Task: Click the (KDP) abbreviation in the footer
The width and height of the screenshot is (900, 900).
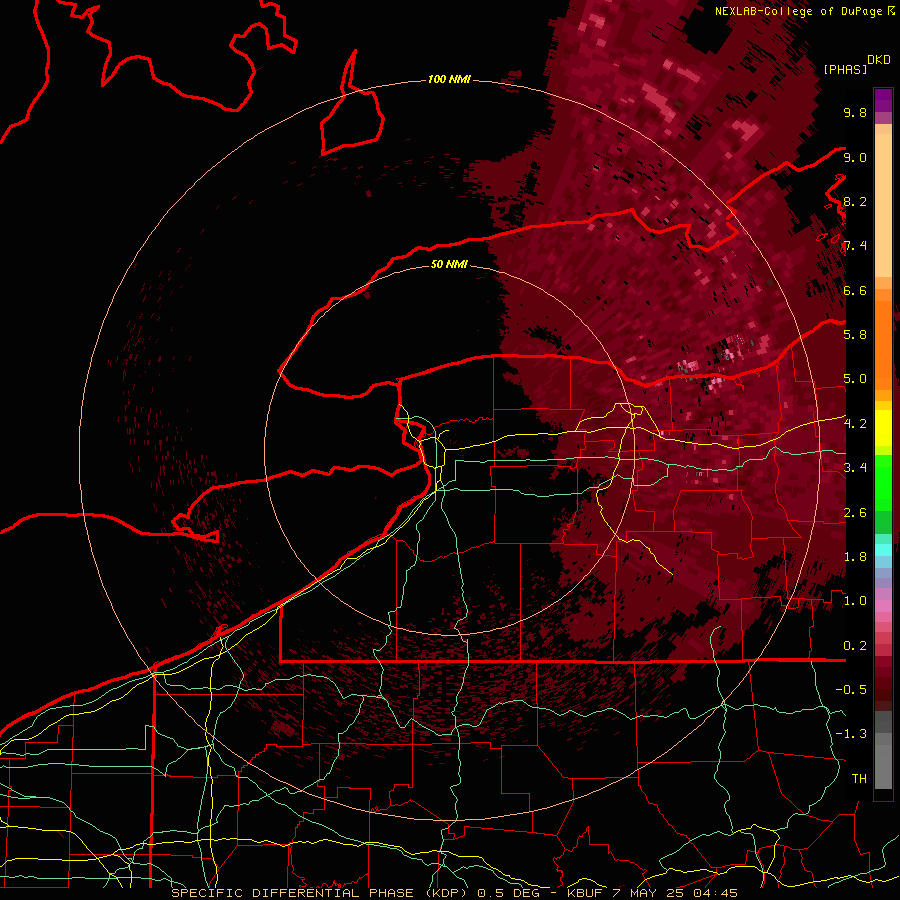Action: coord(447,893)
